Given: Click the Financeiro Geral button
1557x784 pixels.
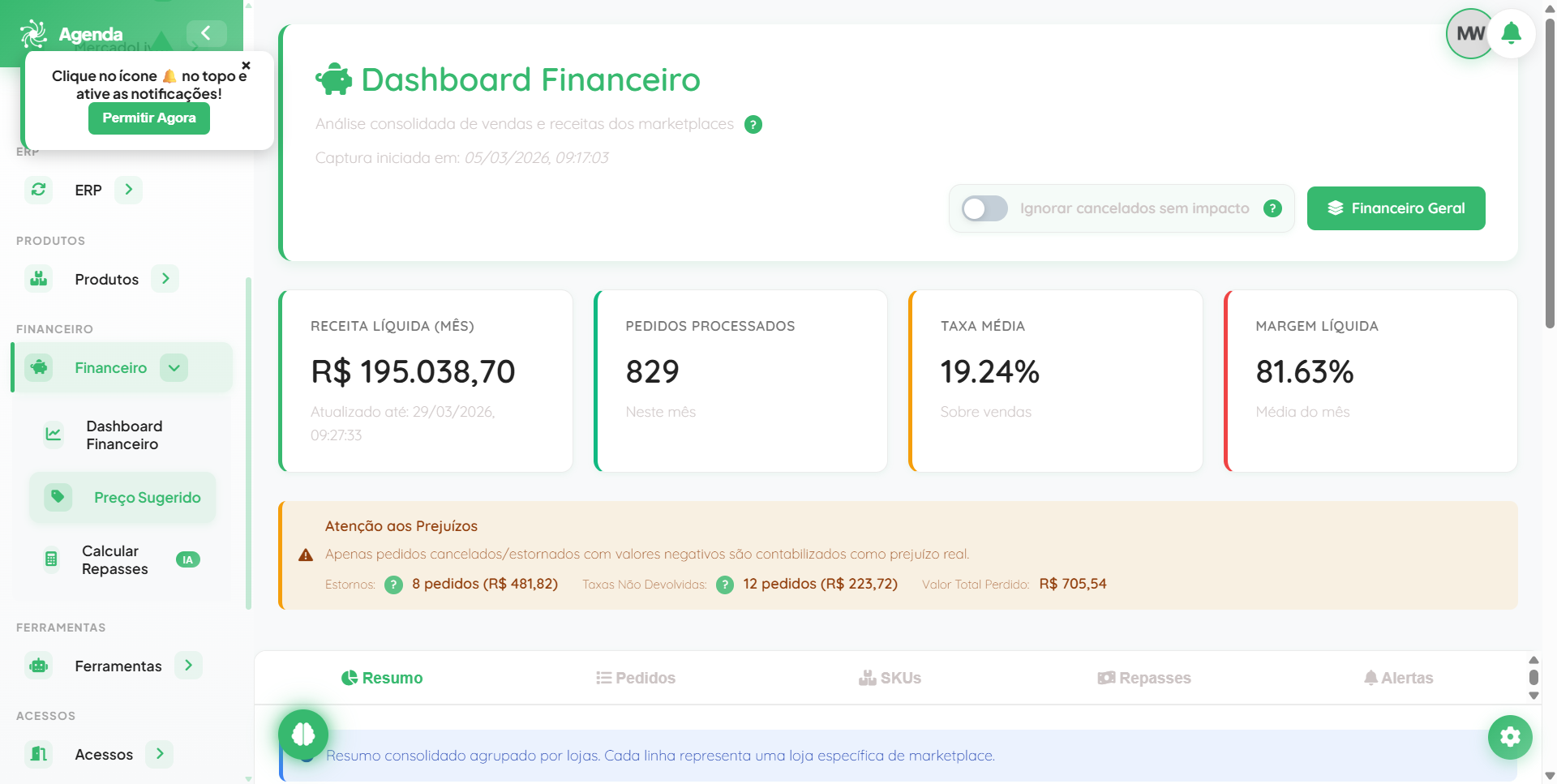Looking at the screenshot, I should click(1396, 208).
